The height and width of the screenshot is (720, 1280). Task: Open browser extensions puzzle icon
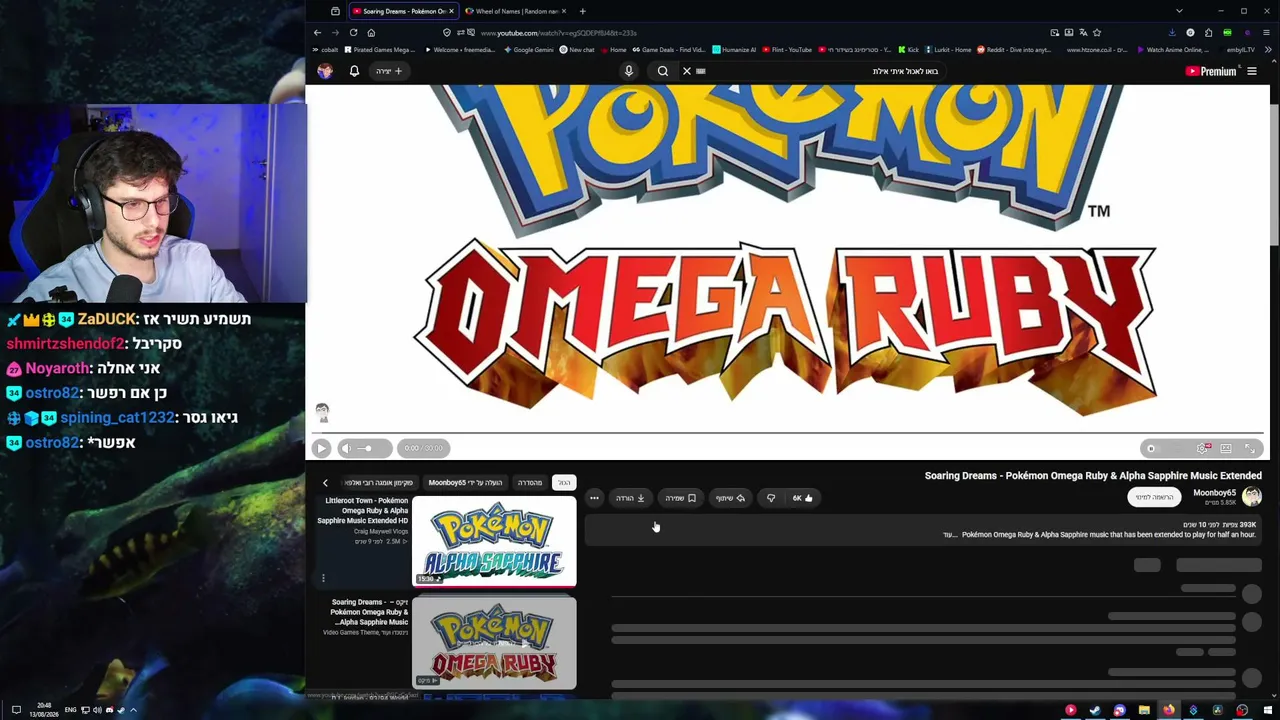point(1209,32)
